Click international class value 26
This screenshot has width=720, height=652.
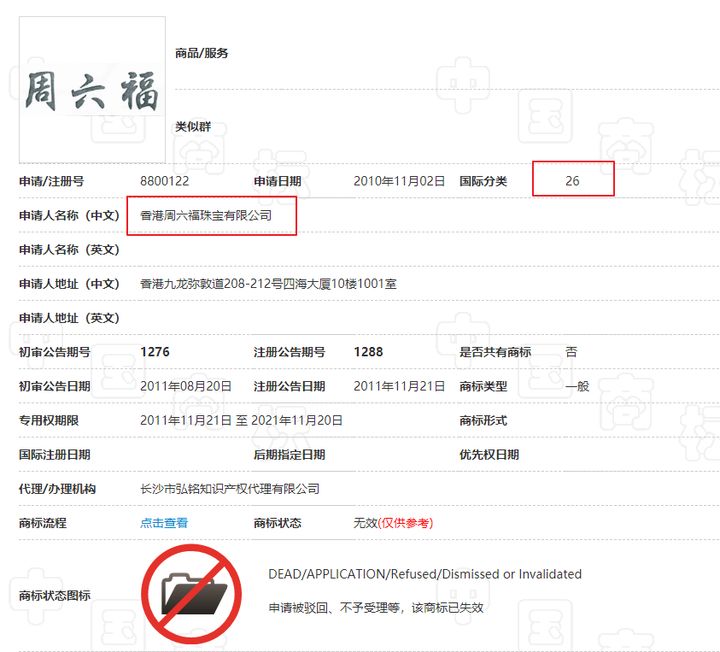coord(572,181)
